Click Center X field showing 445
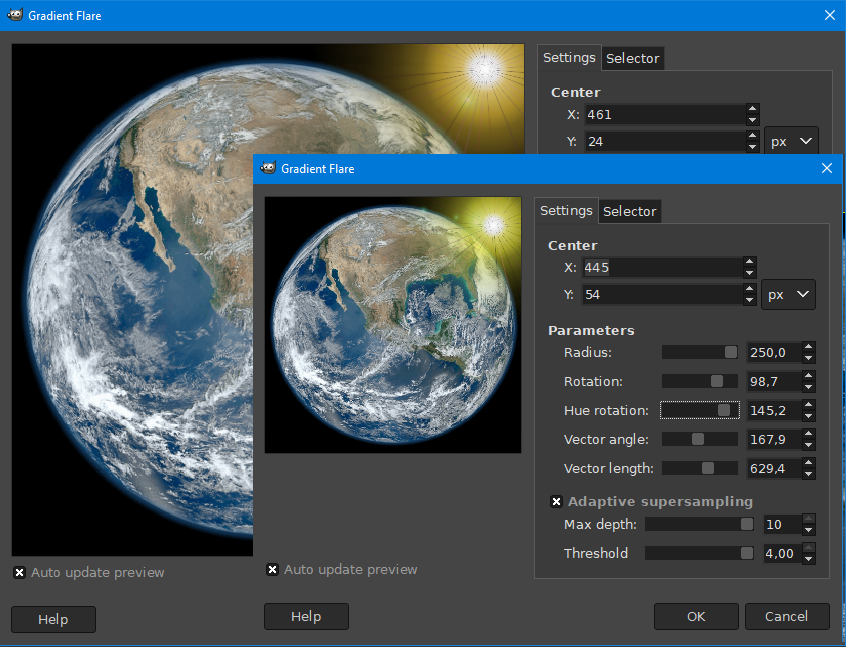The height and width of the screenshot is (647, 846). (662, 268)
